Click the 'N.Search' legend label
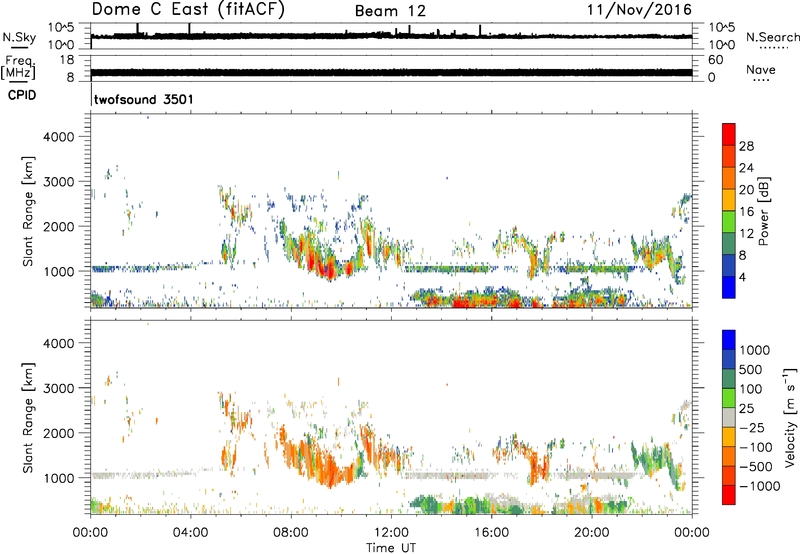Viewport: 800px width, 554px height. 773,37
